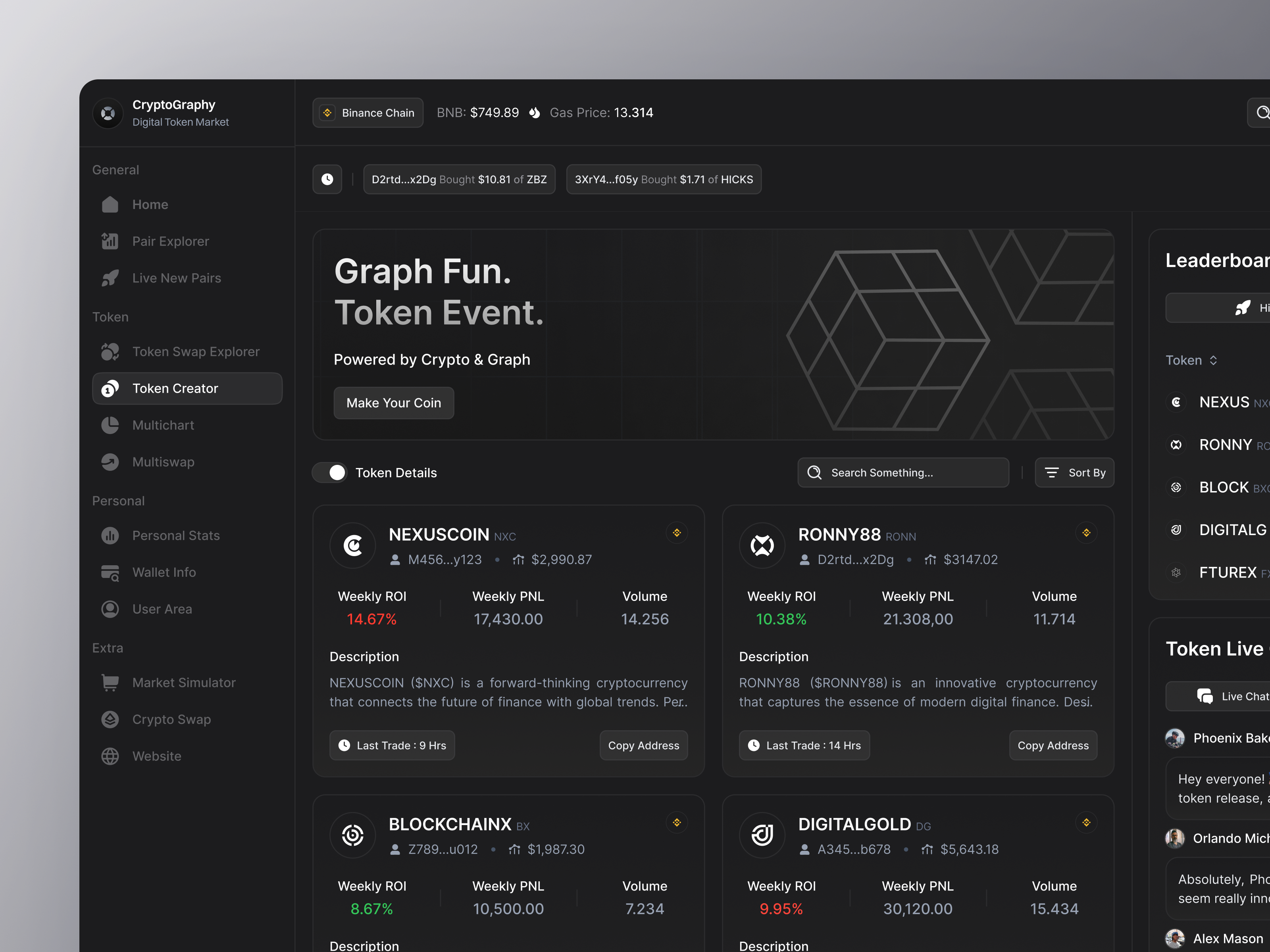Screen dimensions: 1270x952
Task: Open Wallet Info via its sidebar icon
Action: coord(110,572)
